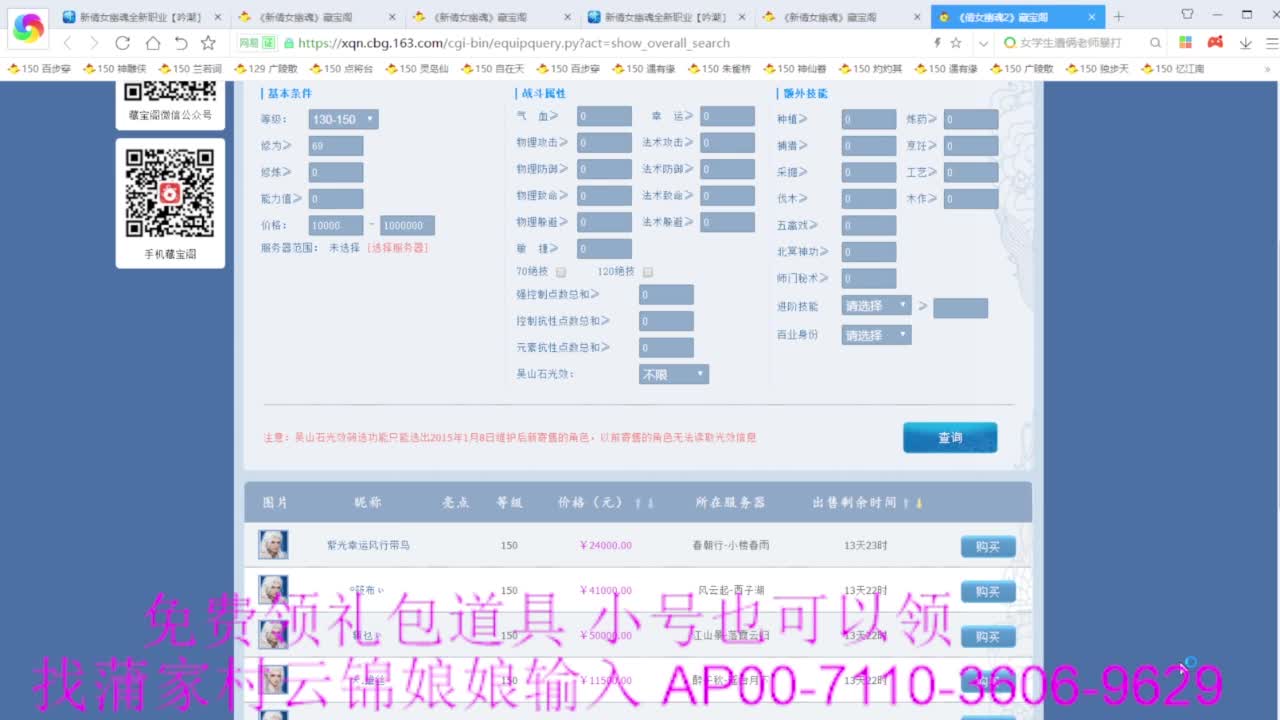
Task: Open the 等级 130-150 dropdown
Action: 343,119
